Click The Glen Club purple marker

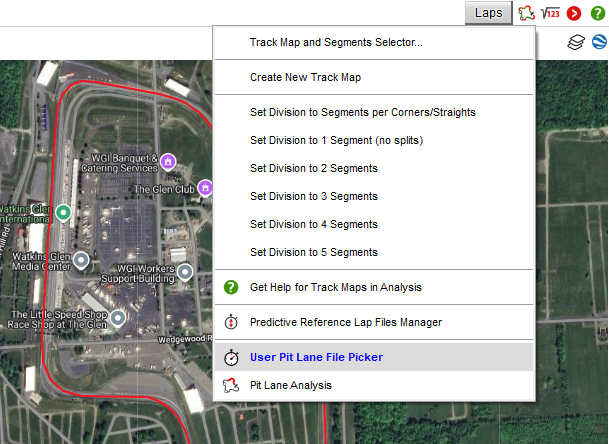click(x=205, y=187)
